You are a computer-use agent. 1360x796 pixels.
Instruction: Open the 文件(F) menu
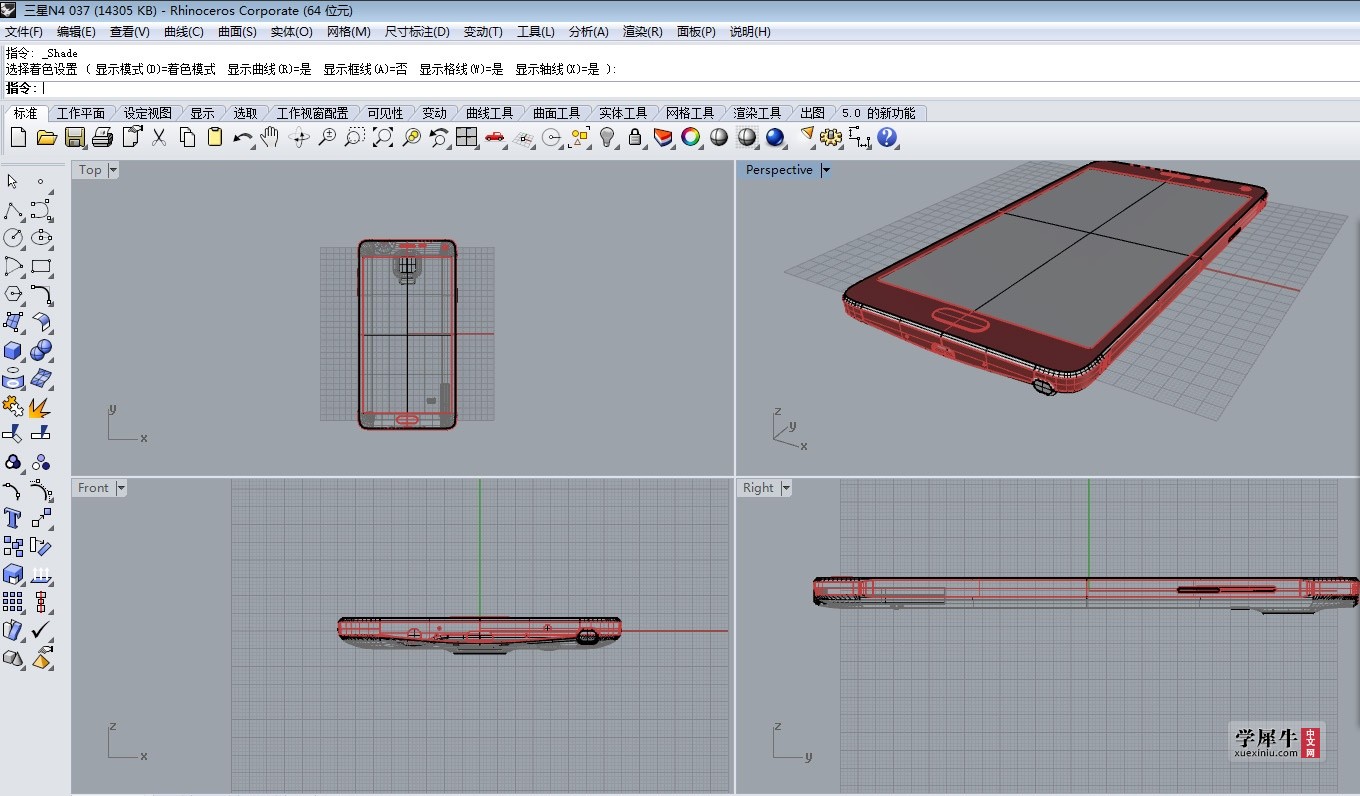point(24,31)
